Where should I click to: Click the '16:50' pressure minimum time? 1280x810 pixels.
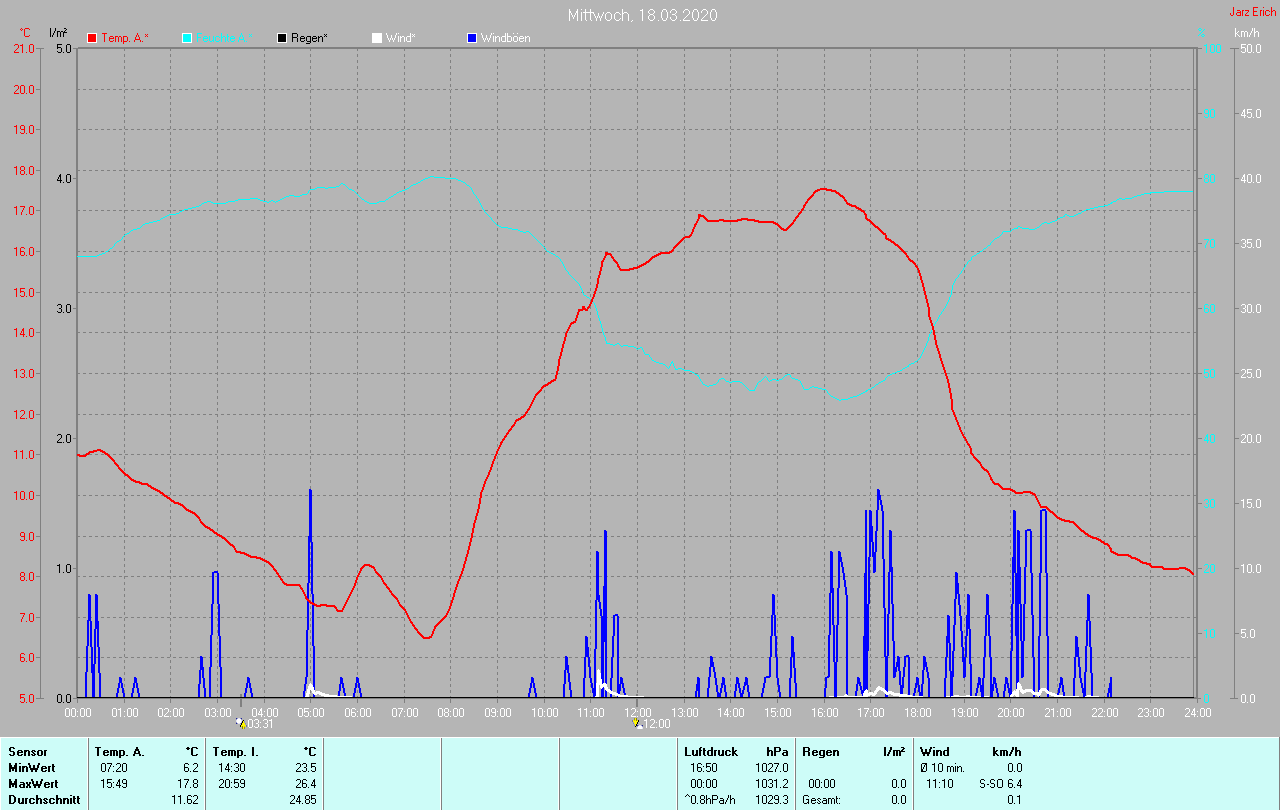click(x=704, y=768)
